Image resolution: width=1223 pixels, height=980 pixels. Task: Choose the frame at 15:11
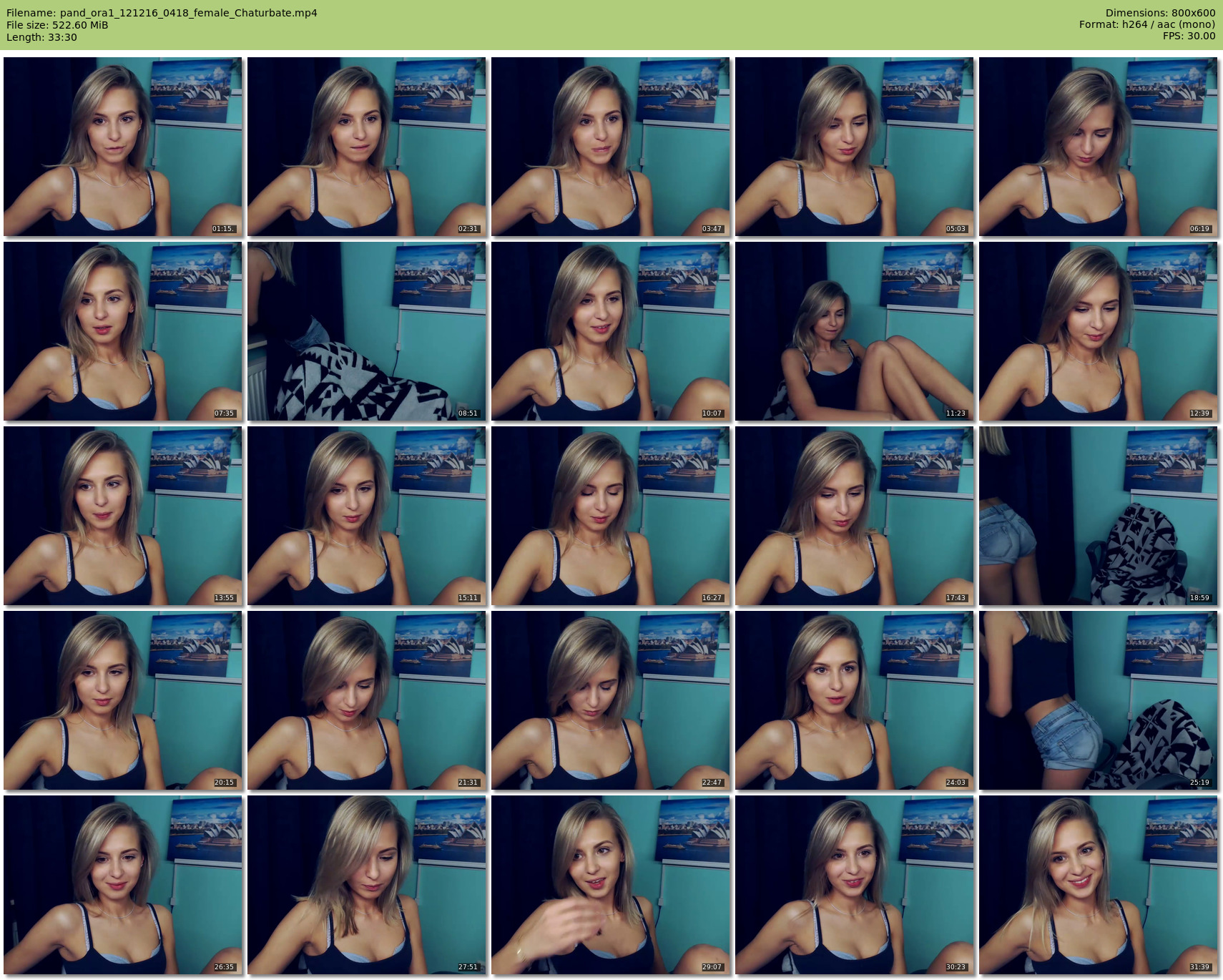(x=367, y=516)
